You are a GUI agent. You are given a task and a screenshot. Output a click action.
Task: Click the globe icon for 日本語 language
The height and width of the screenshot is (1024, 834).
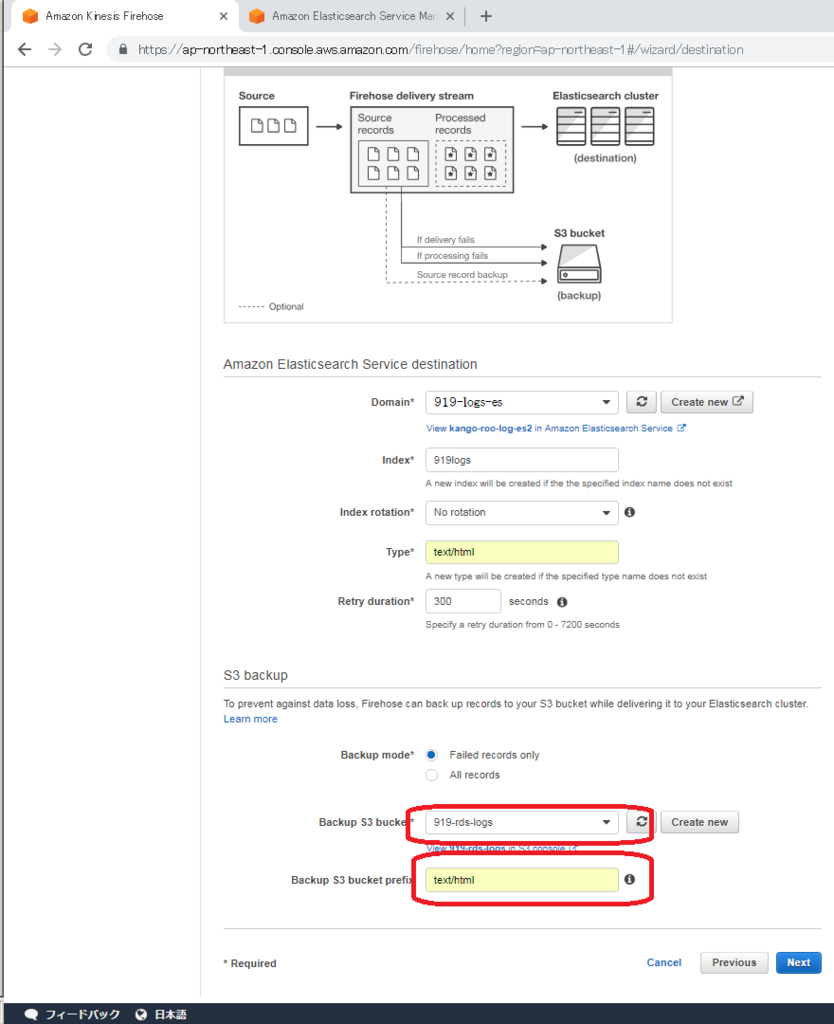pyautogui.click(x=140, y=1014)
